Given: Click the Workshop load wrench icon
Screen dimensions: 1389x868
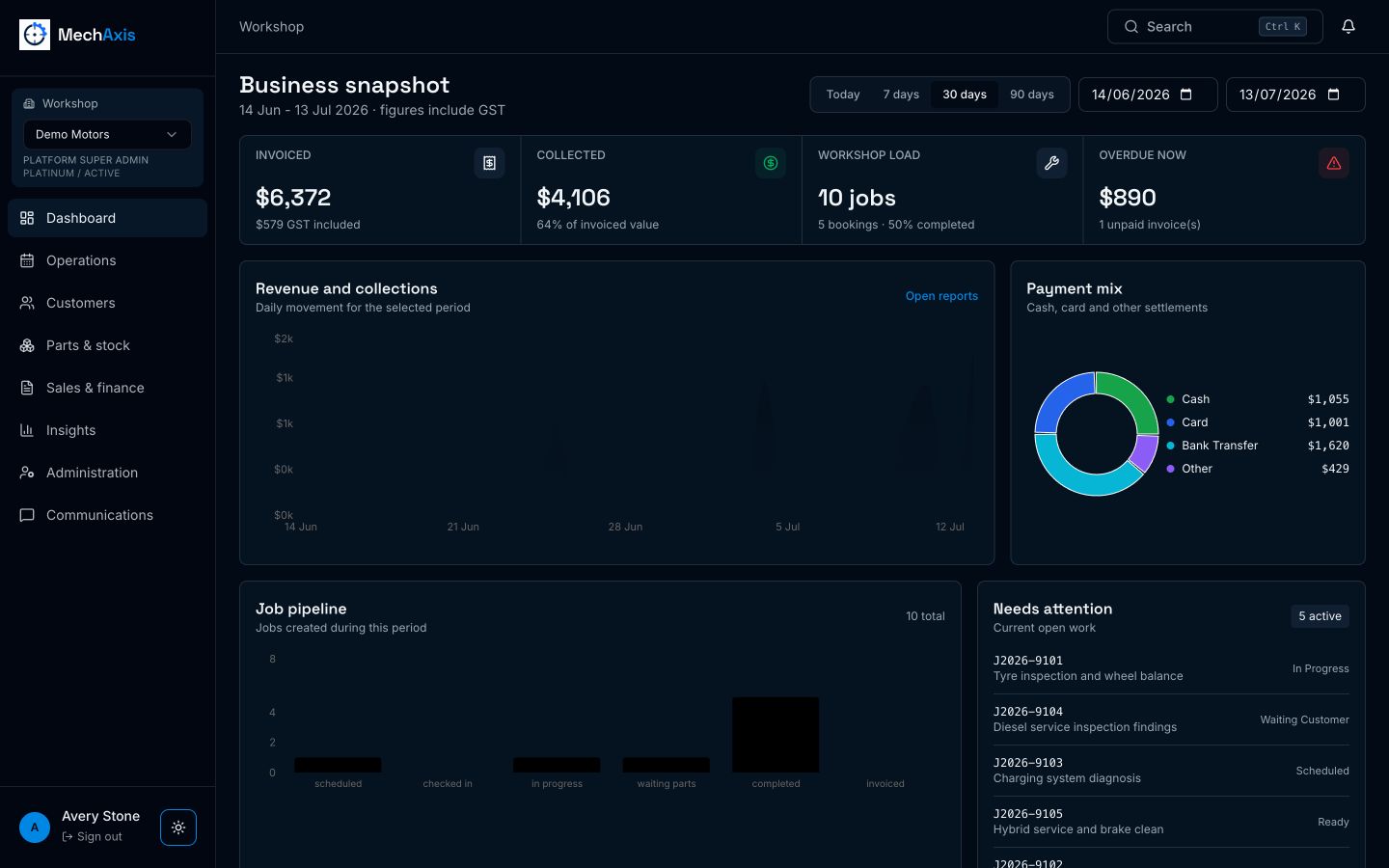Looking at the screenshot, I should pos(1052,163).
